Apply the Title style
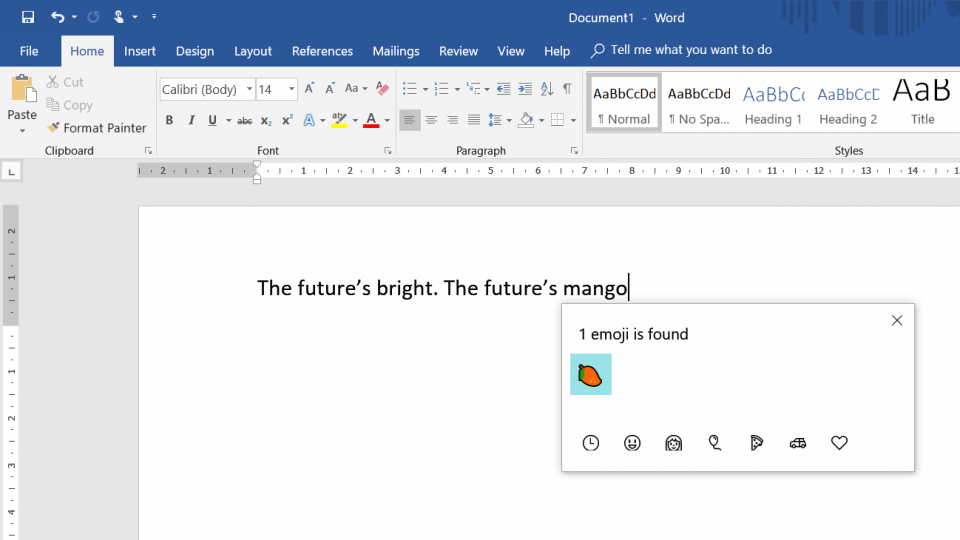The width and height of the screenshot is (960, 540). coord(922,102)
